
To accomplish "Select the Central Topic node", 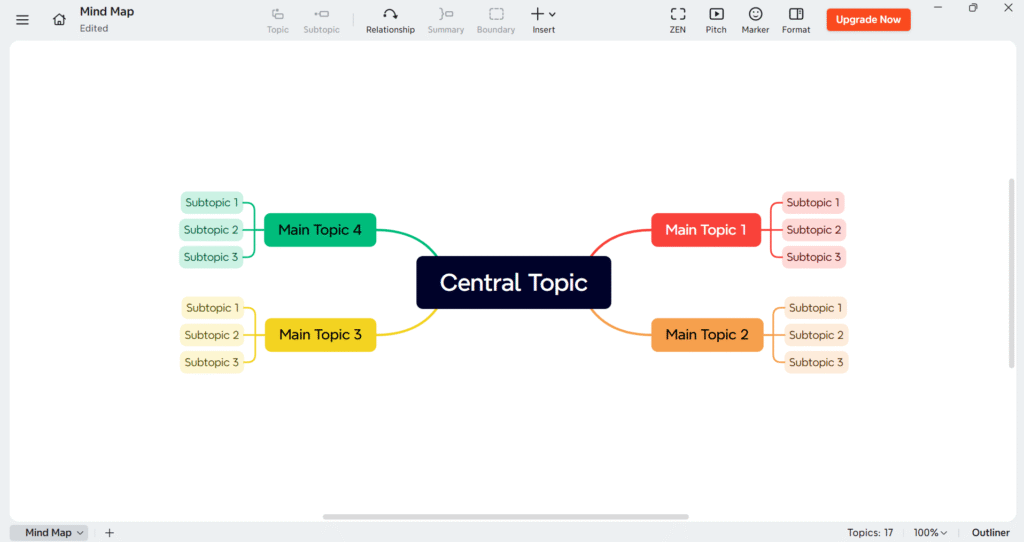I will coord(513,282).
